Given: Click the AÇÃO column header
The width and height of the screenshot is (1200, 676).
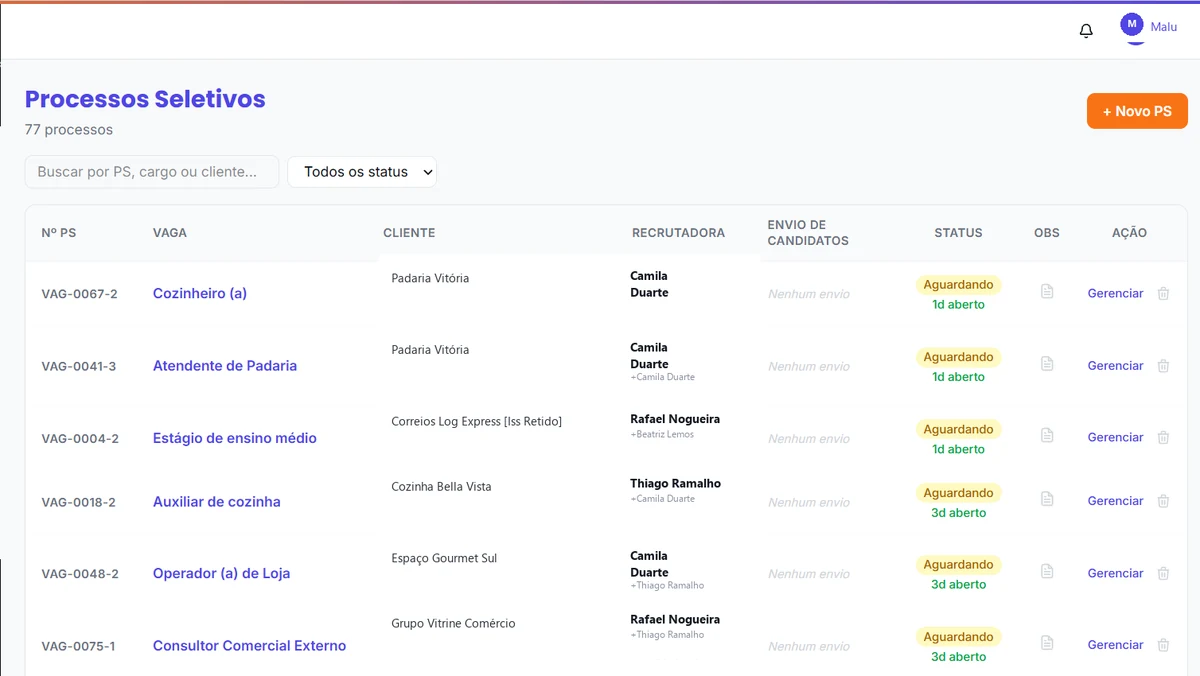Looking at the screenshot, I should click(x=1129, y=233).
